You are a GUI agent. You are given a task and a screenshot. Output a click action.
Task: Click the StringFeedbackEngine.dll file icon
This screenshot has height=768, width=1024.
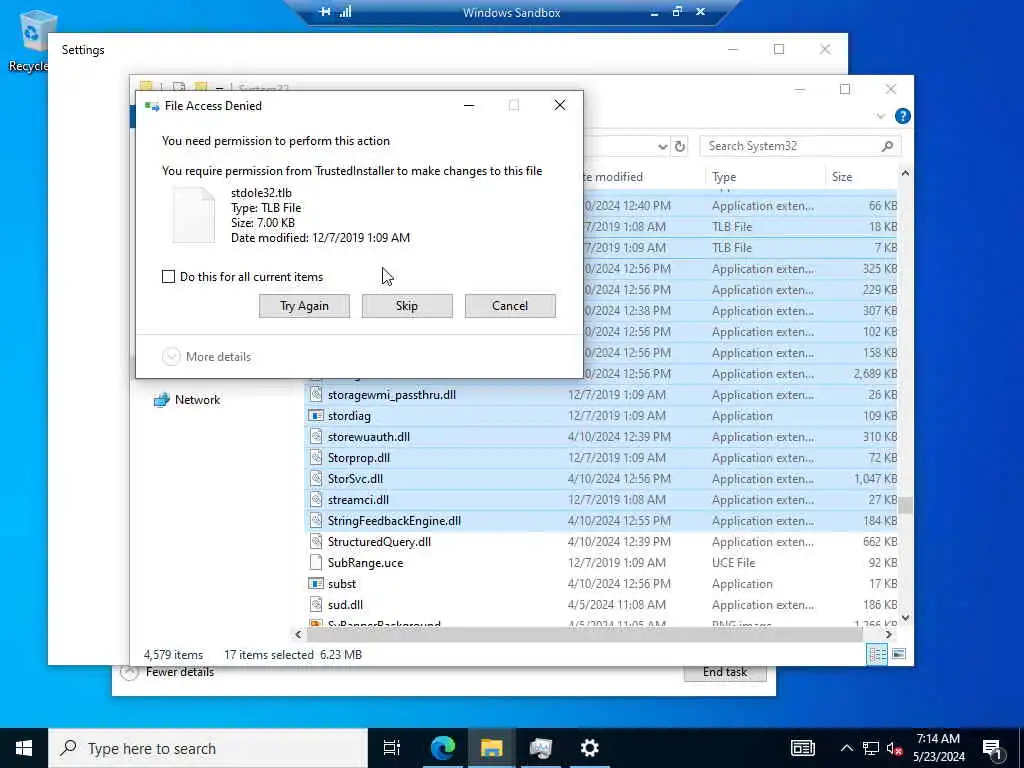tap(316, 520)
